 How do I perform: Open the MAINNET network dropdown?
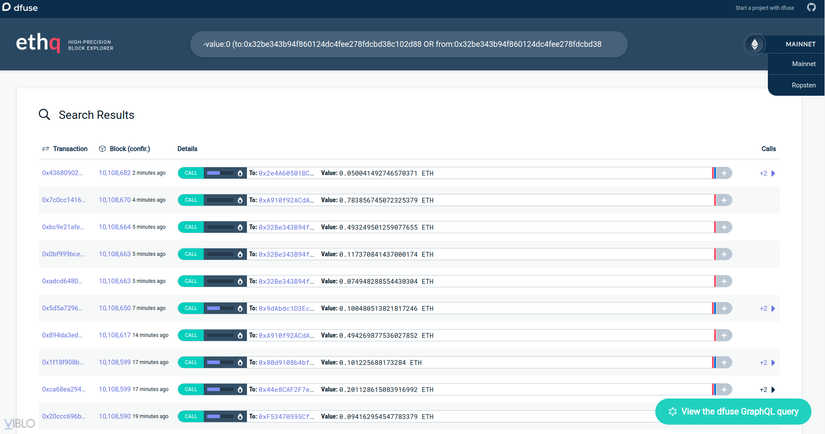tap(800, 44)
